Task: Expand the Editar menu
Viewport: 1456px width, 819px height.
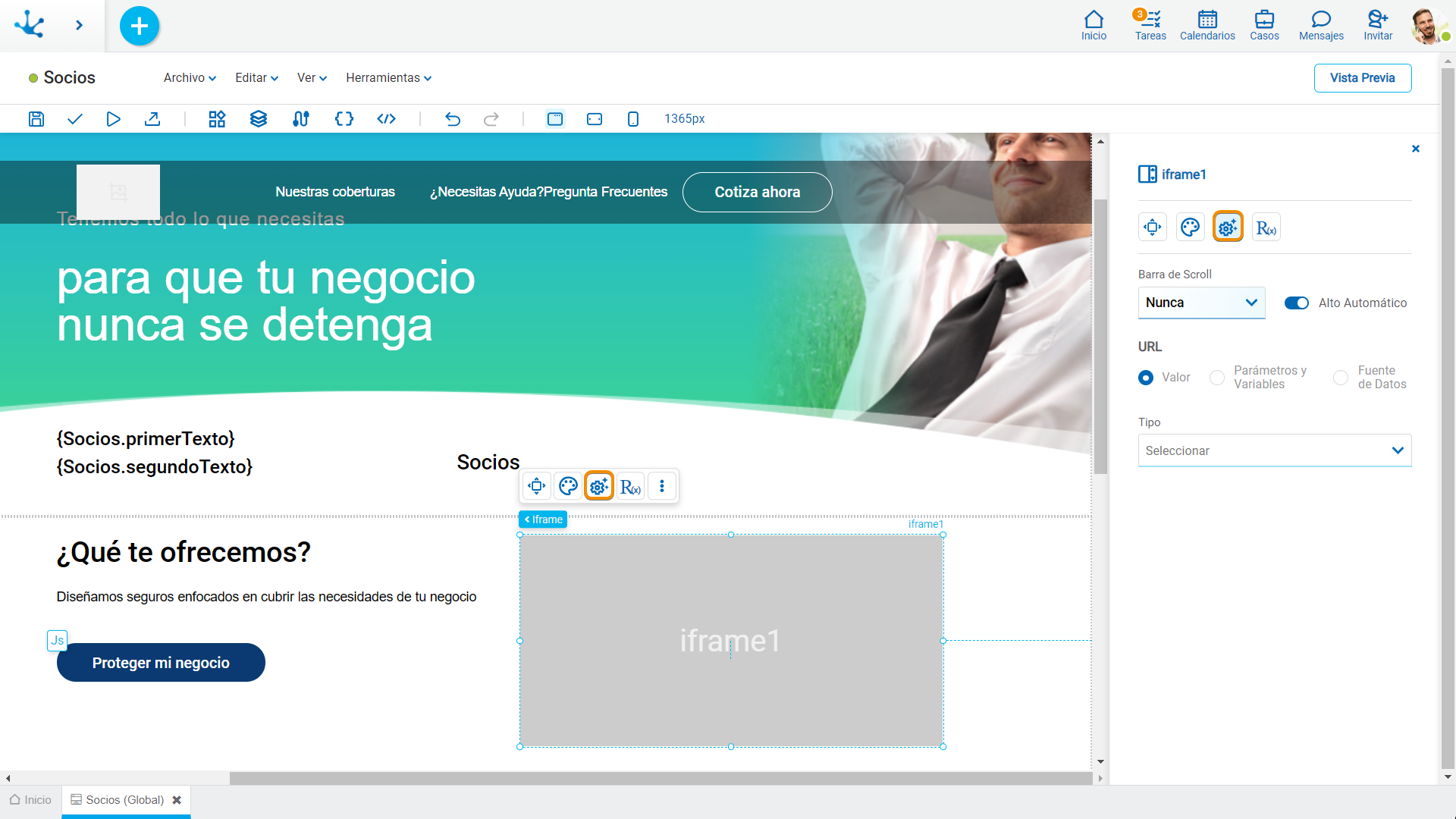Action: click(256, 78)
